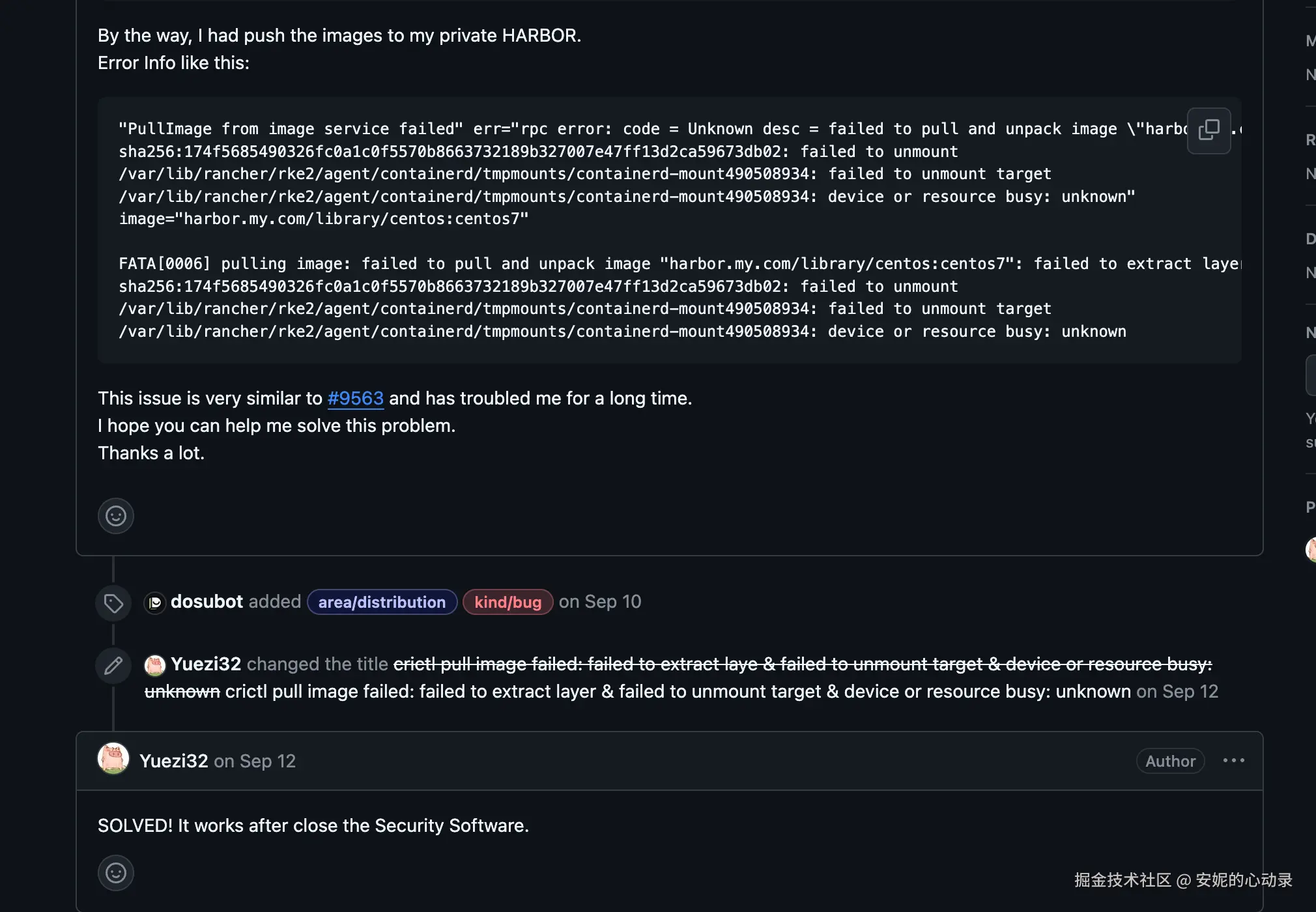Open the three-dot comment options menu
This screenshot has height=912, width=1316.
point(1233,760)
